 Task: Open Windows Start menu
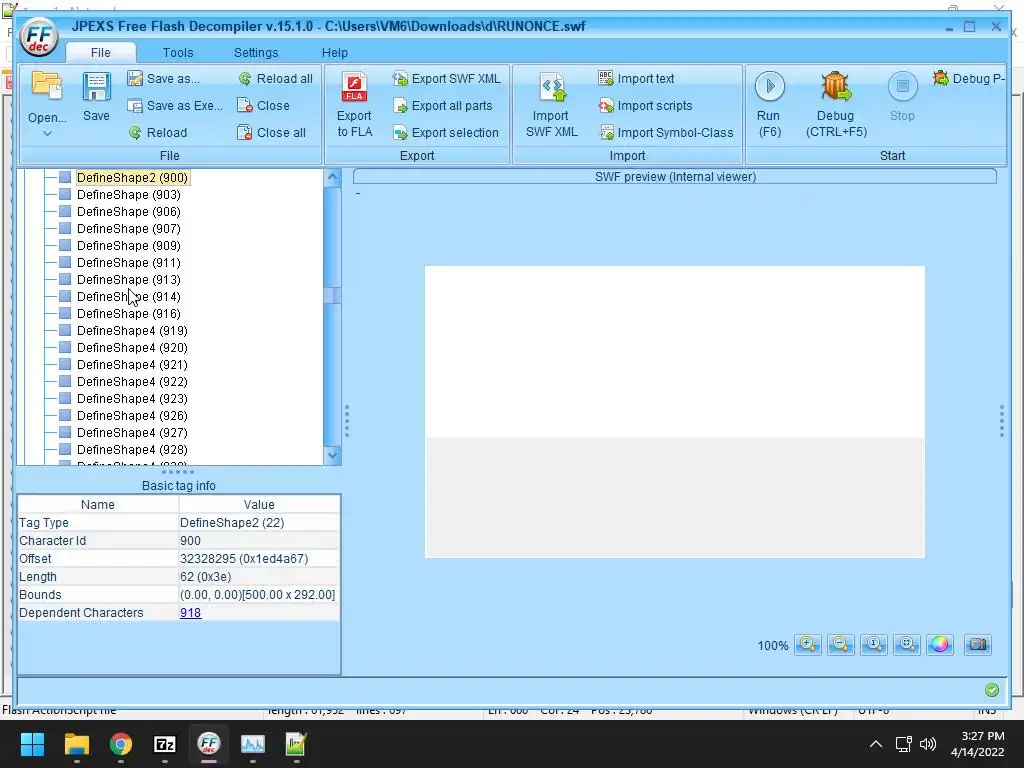pyautogui.click(x=32, y=744)
